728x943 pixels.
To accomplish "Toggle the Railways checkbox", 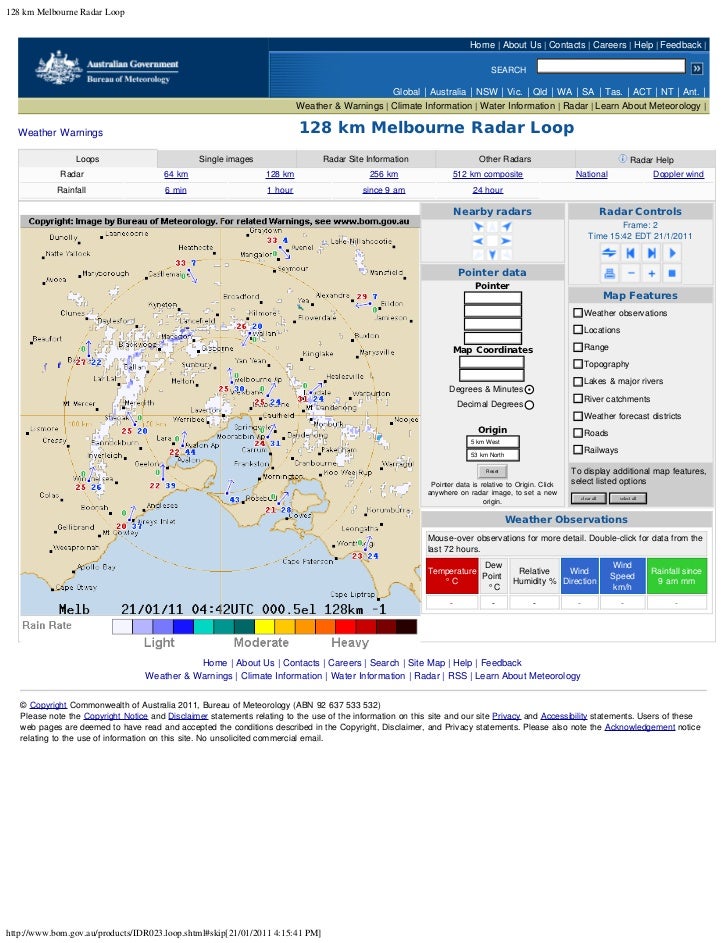I will click(x=578, y=449).
